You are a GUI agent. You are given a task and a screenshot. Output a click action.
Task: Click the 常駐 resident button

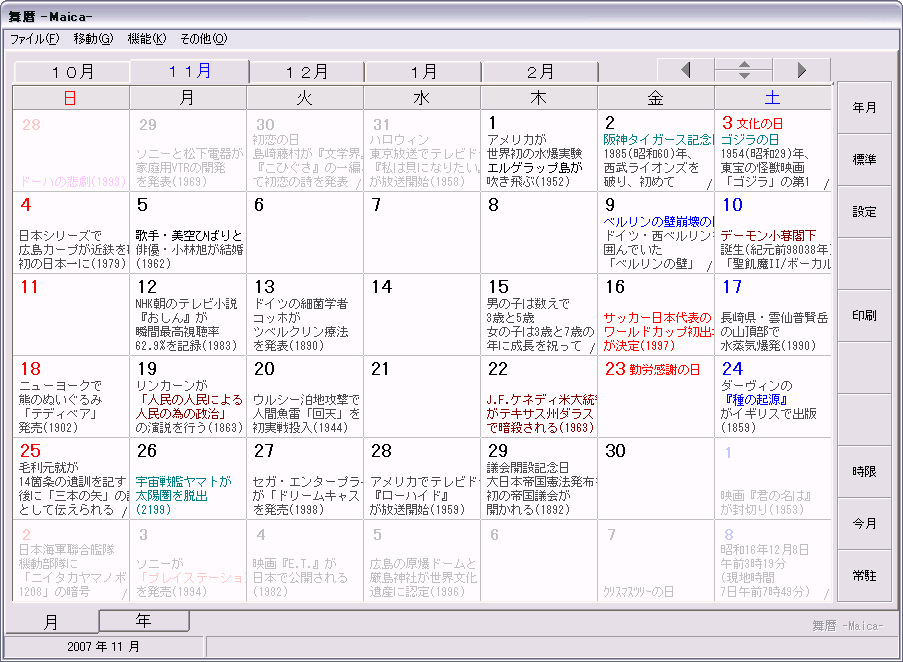tap(864, 575)
